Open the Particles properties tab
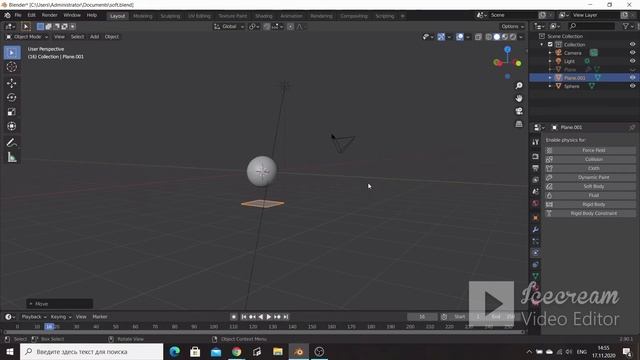Image resolution: width=640 pixels, height=360 pixels. [x=536, y=241]
